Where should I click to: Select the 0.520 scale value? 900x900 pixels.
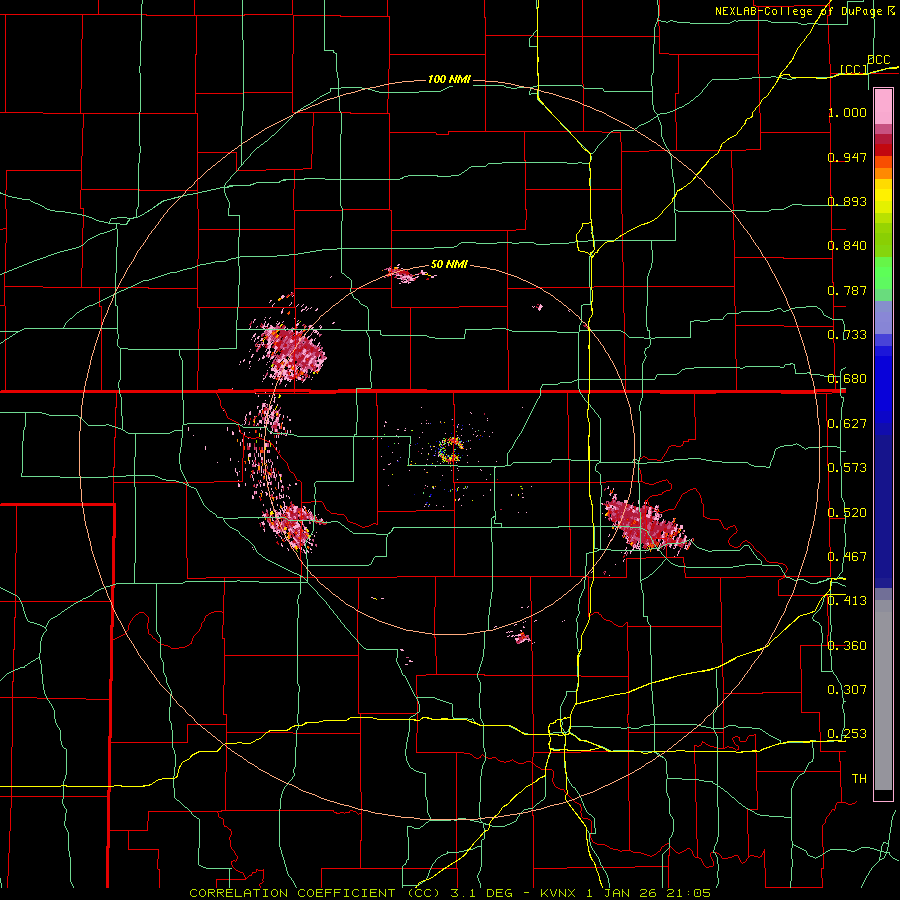click(x=847, y=513)
